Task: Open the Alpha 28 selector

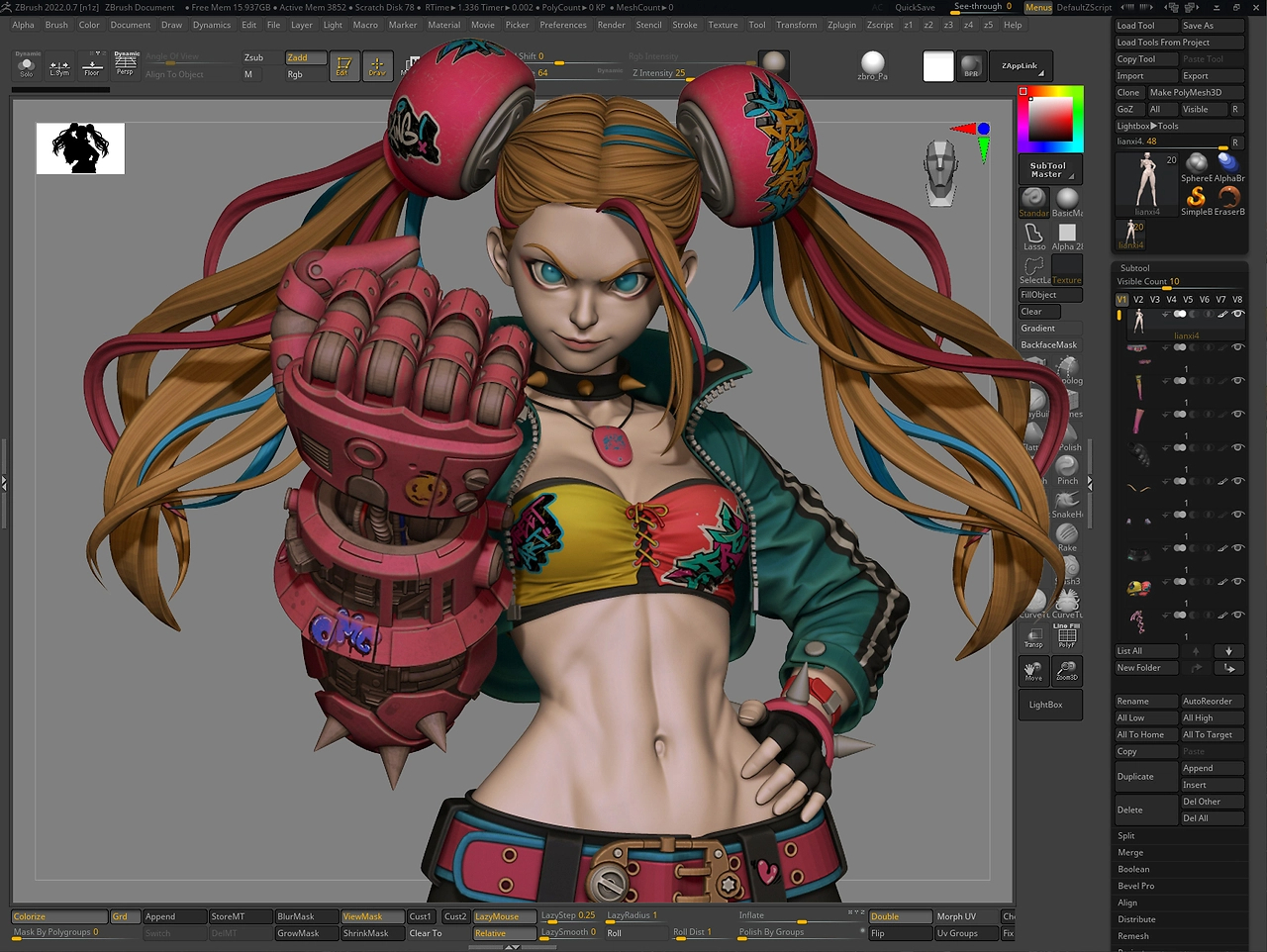Action: 1067,236
